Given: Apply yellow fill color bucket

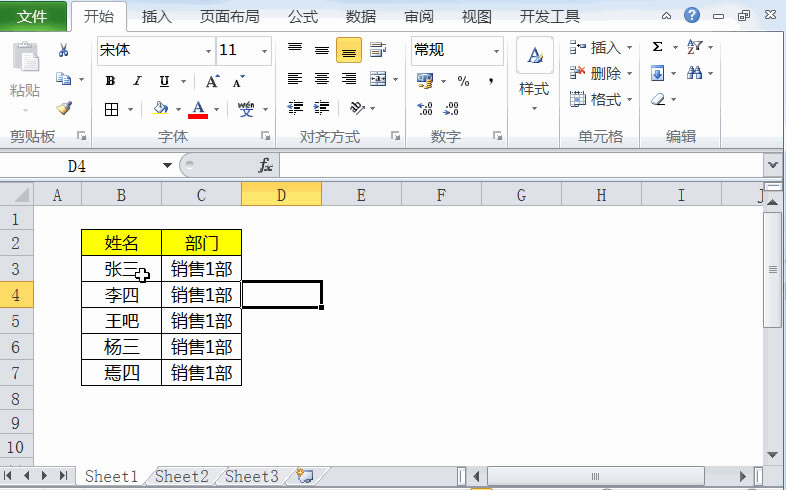Looking at the screenshot, I should pyautogui.click(x=160, y=108).
